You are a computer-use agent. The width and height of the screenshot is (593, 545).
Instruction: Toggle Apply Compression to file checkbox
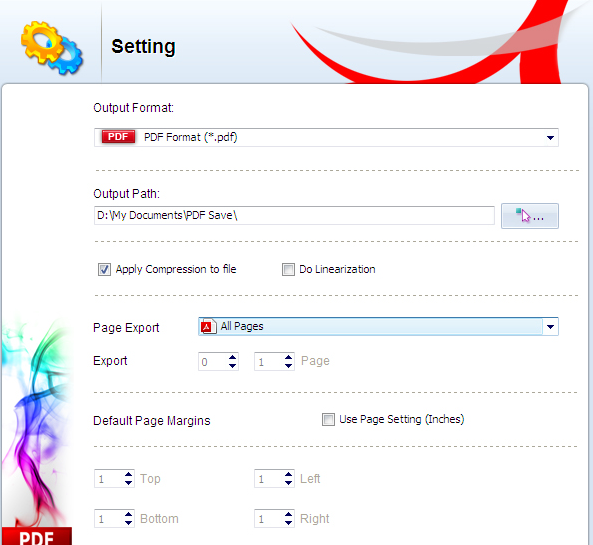point(104,270)
